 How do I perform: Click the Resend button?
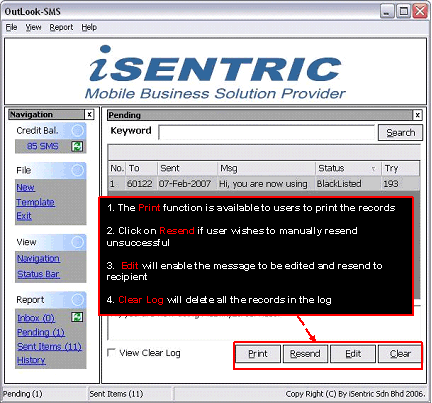(305, 353)
